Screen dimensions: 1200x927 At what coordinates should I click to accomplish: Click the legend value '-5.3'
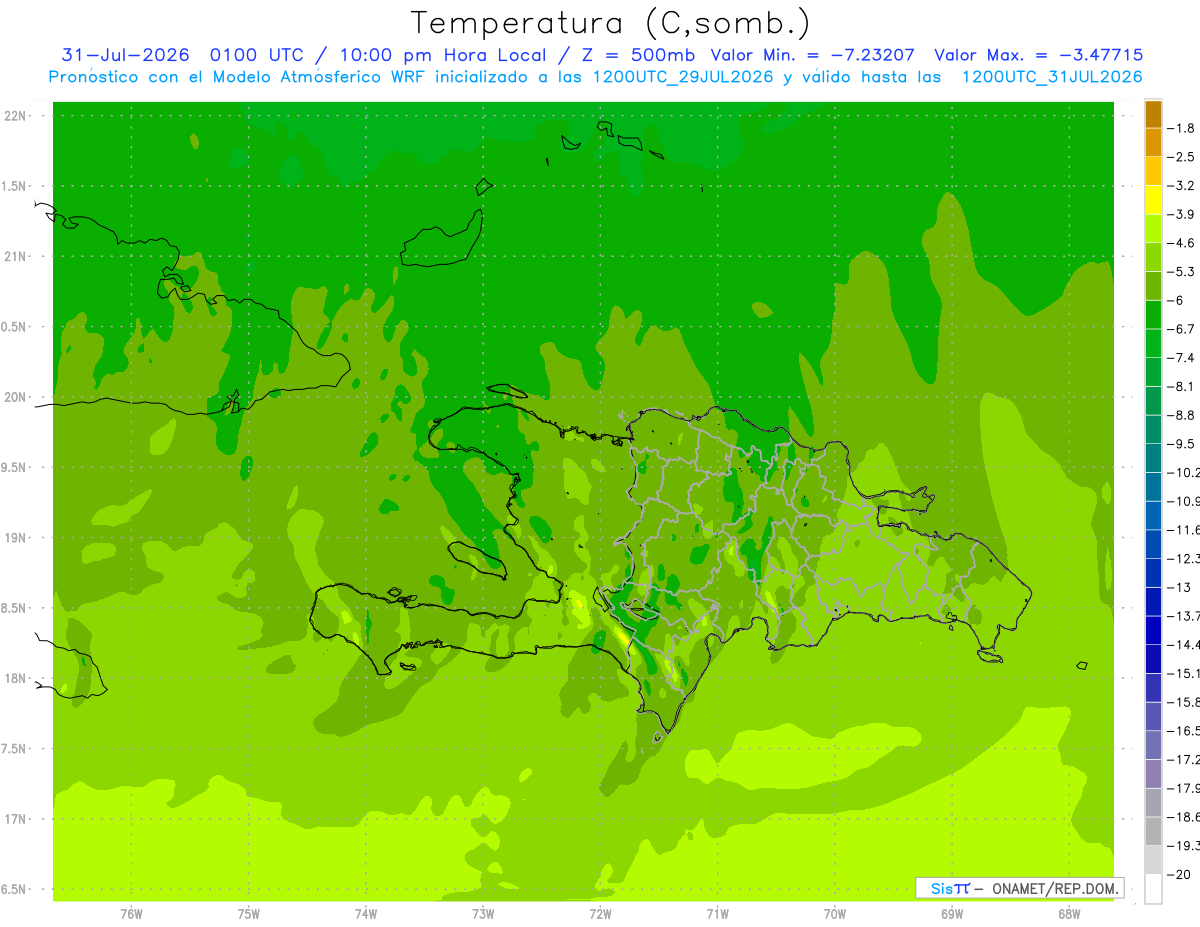[1181, 271]
